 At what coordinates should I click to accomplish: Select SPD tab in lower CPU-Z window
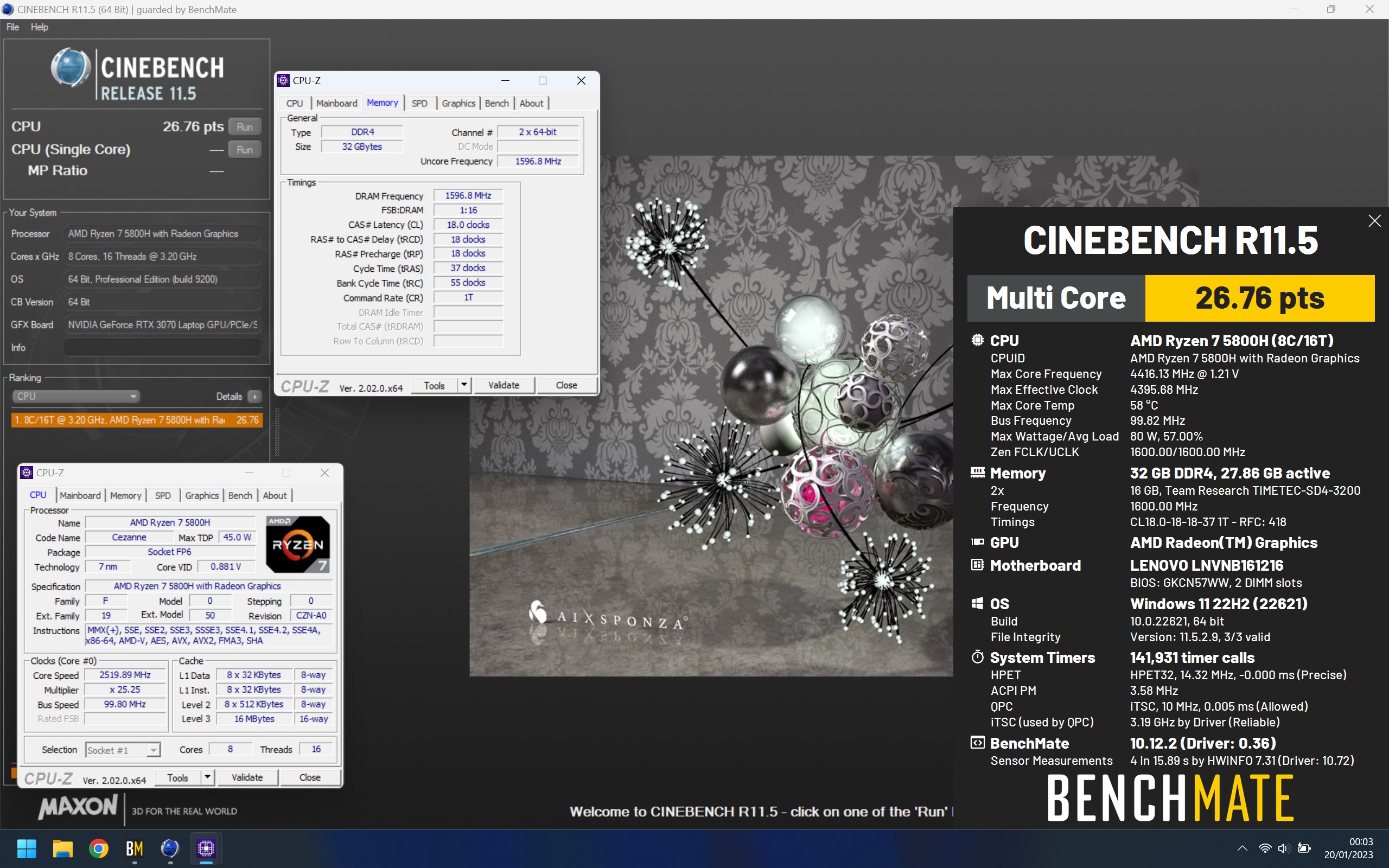pyautogui.click(x=163, y=495)
